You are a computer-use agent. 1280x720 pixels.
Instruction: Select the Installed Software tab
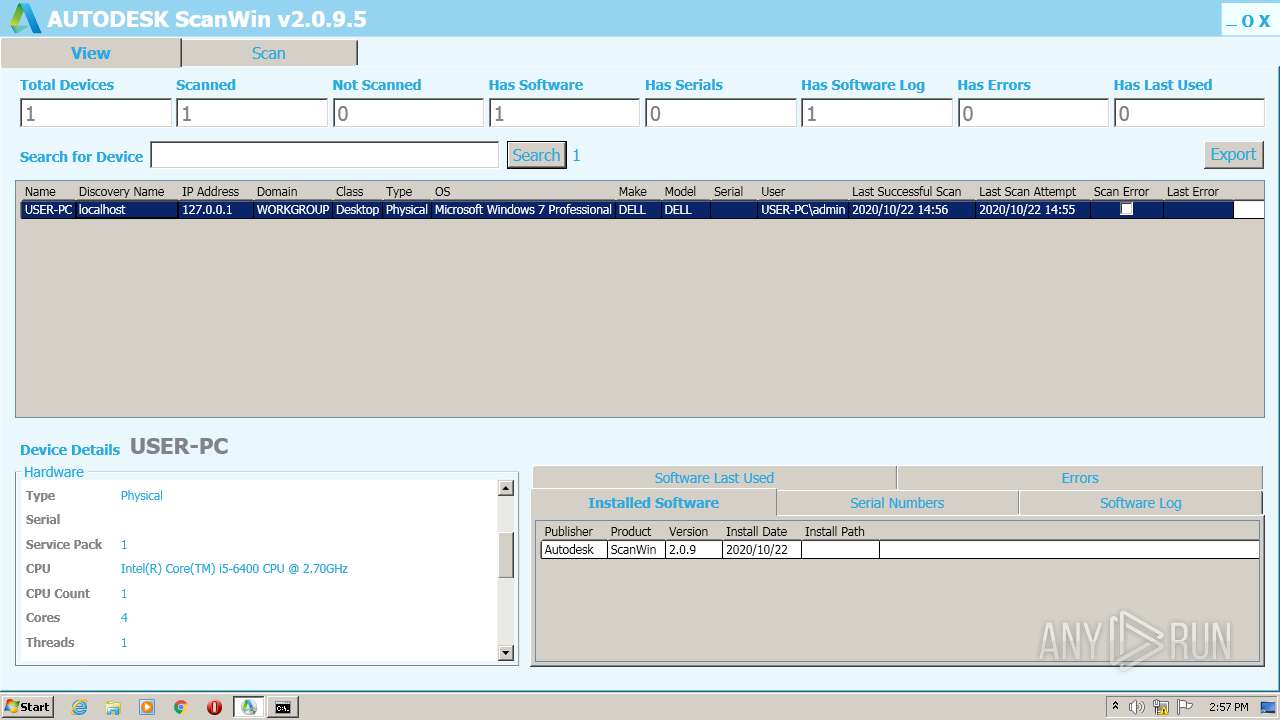[x=654, y=503]
